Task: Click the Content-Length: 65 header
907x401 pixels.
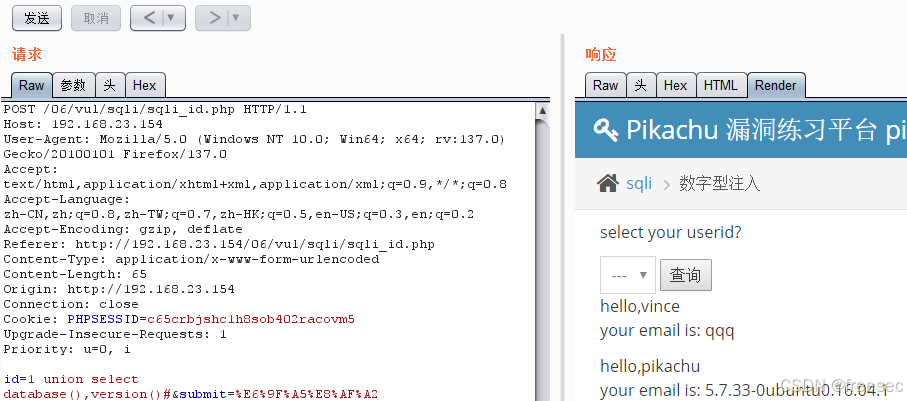Action: (x=75, y=274)
